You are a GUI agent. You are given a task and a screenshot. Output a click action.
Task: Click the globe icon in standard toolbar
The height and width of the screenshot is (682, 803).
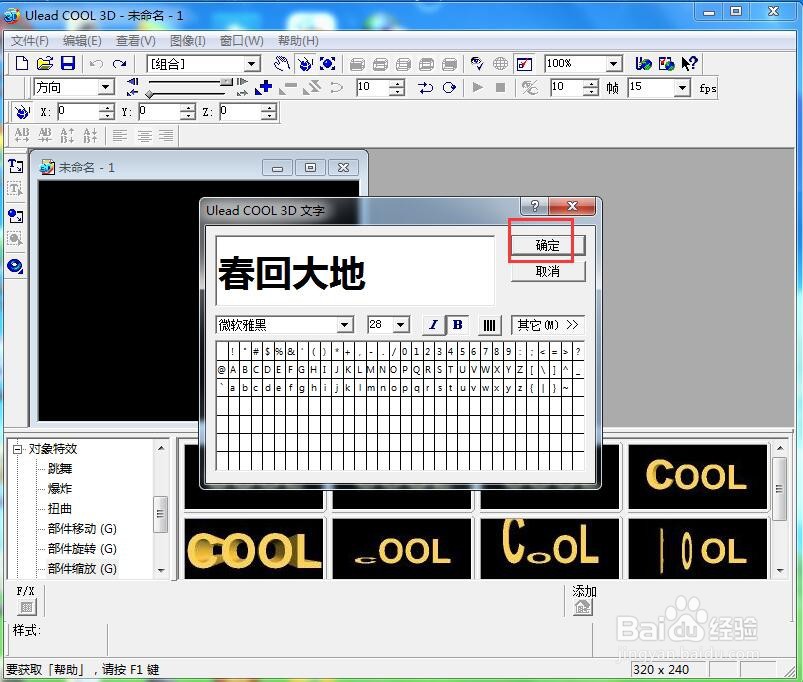(500, 64)
